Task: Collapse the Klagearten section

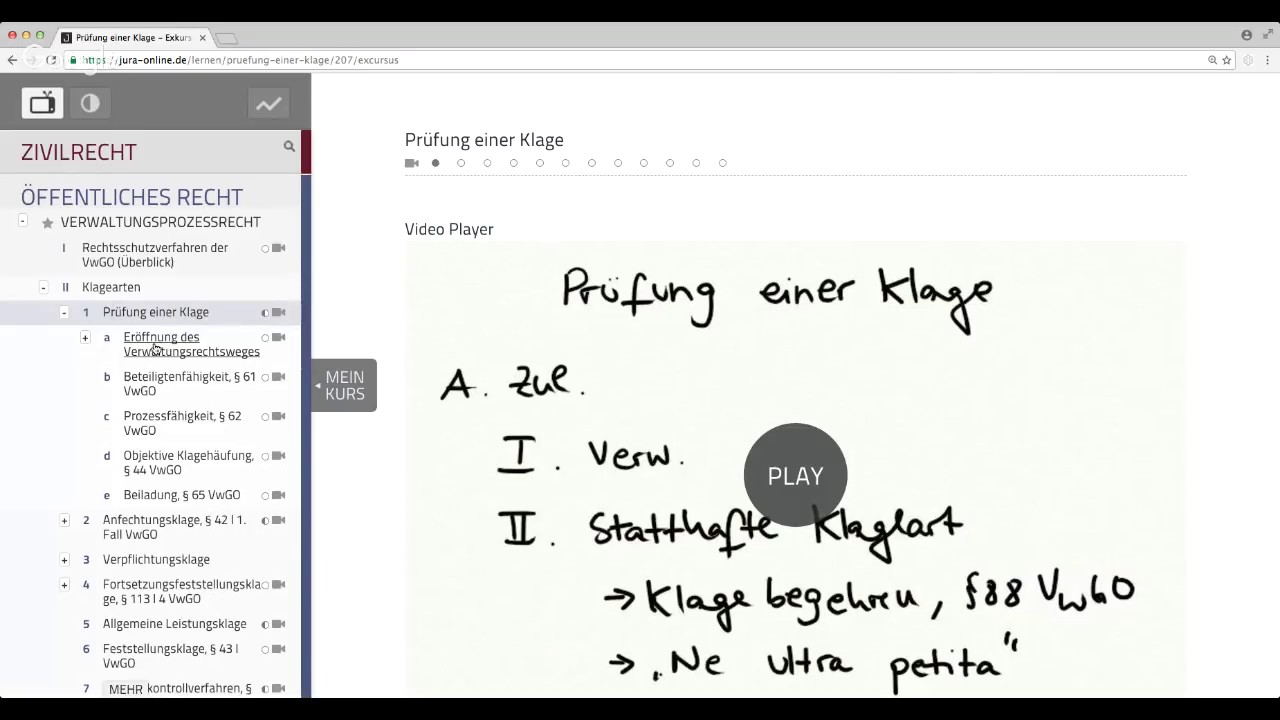Action: tap(43, 287)
